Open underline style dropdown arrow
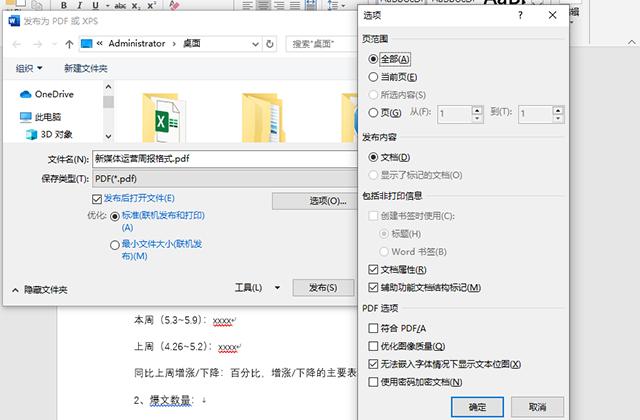 coord(107,6)
